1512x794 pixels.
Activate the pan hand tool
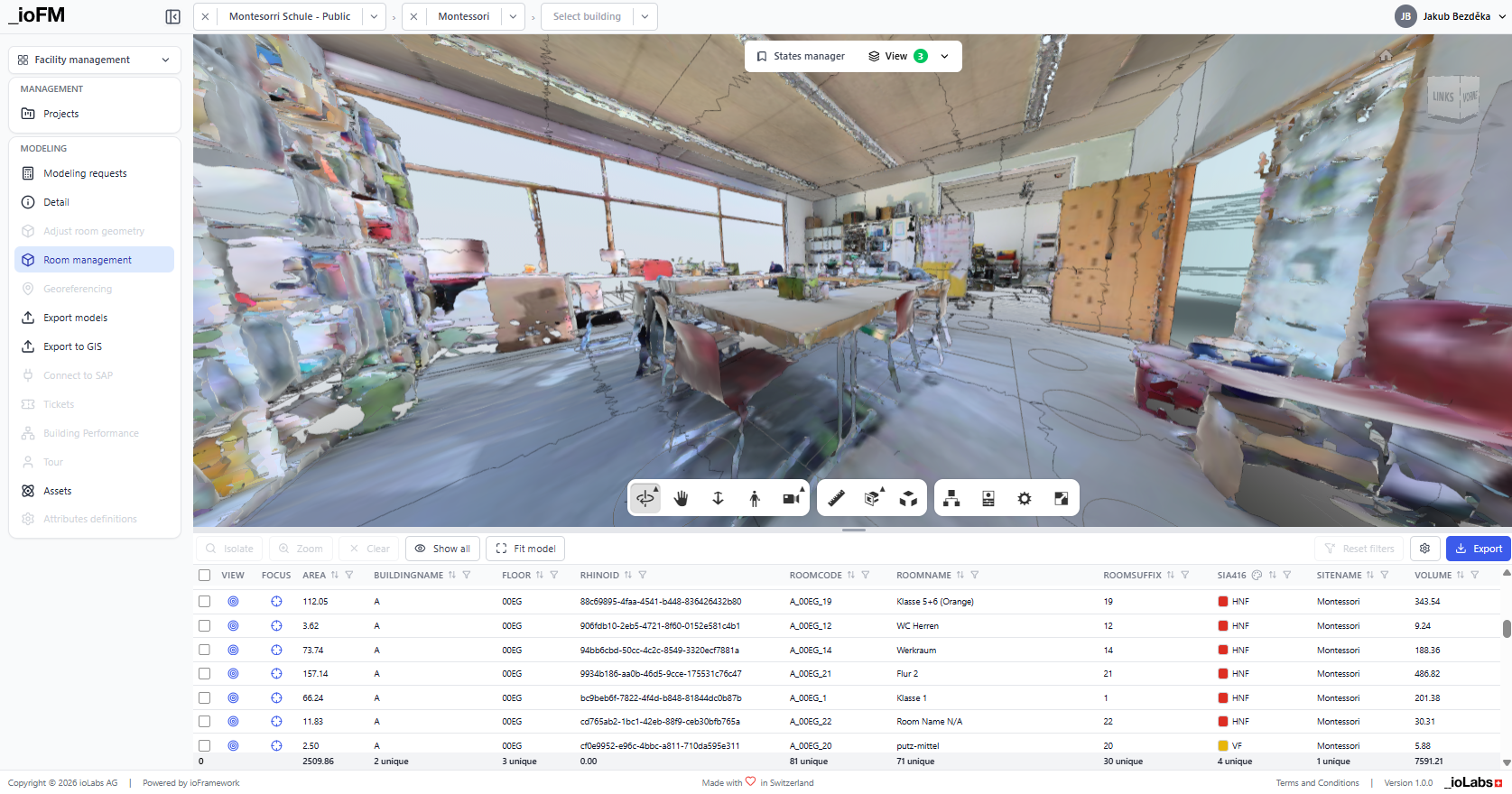click(681, 498)
